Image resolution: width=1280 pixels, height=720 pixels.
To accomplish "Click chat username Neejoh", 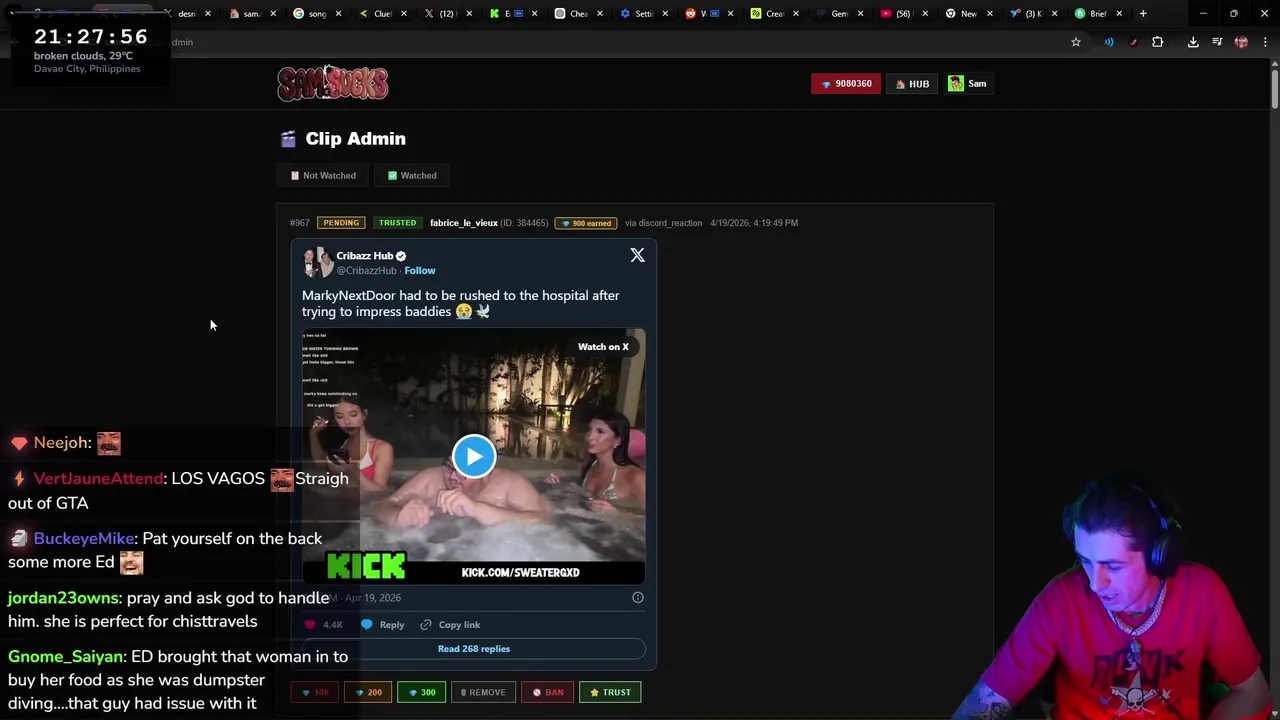I will click(x=61, y=443).
